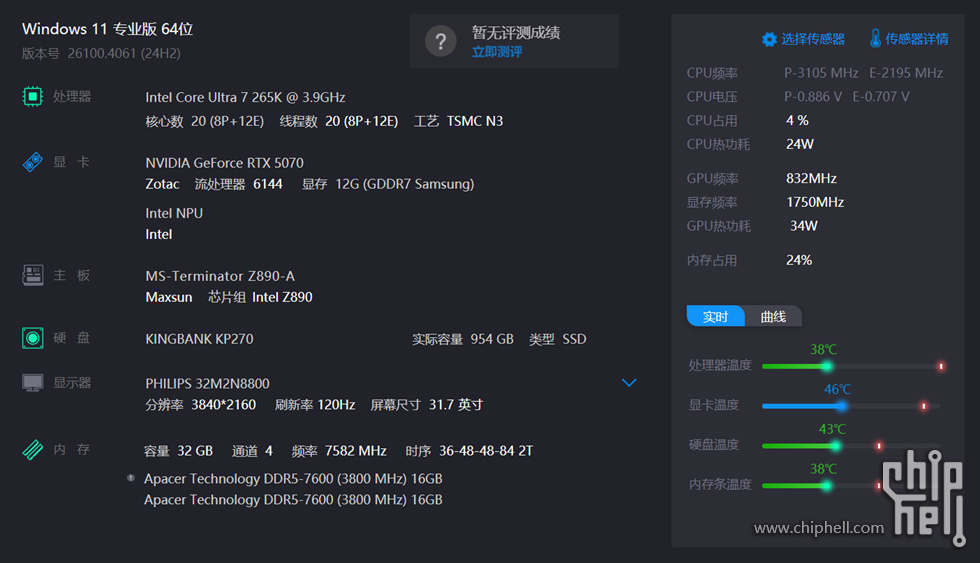Switch to the 曲线 tab
Viewport: 980px width, 563px height.
[x=773, y=316]
